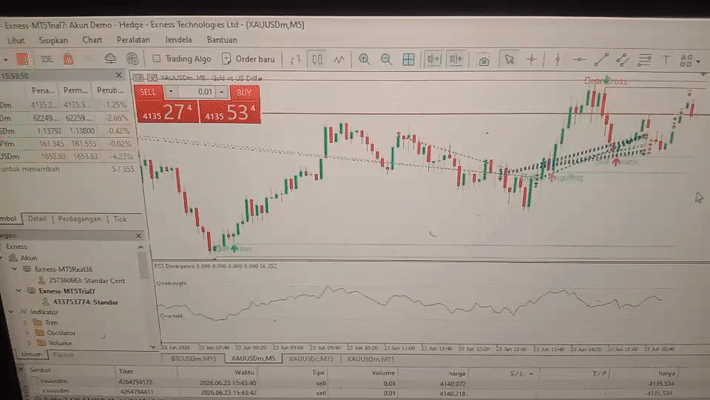Switch chart to line chart style
The height and width of the screenshot is (400, 710).
point(339,59)
